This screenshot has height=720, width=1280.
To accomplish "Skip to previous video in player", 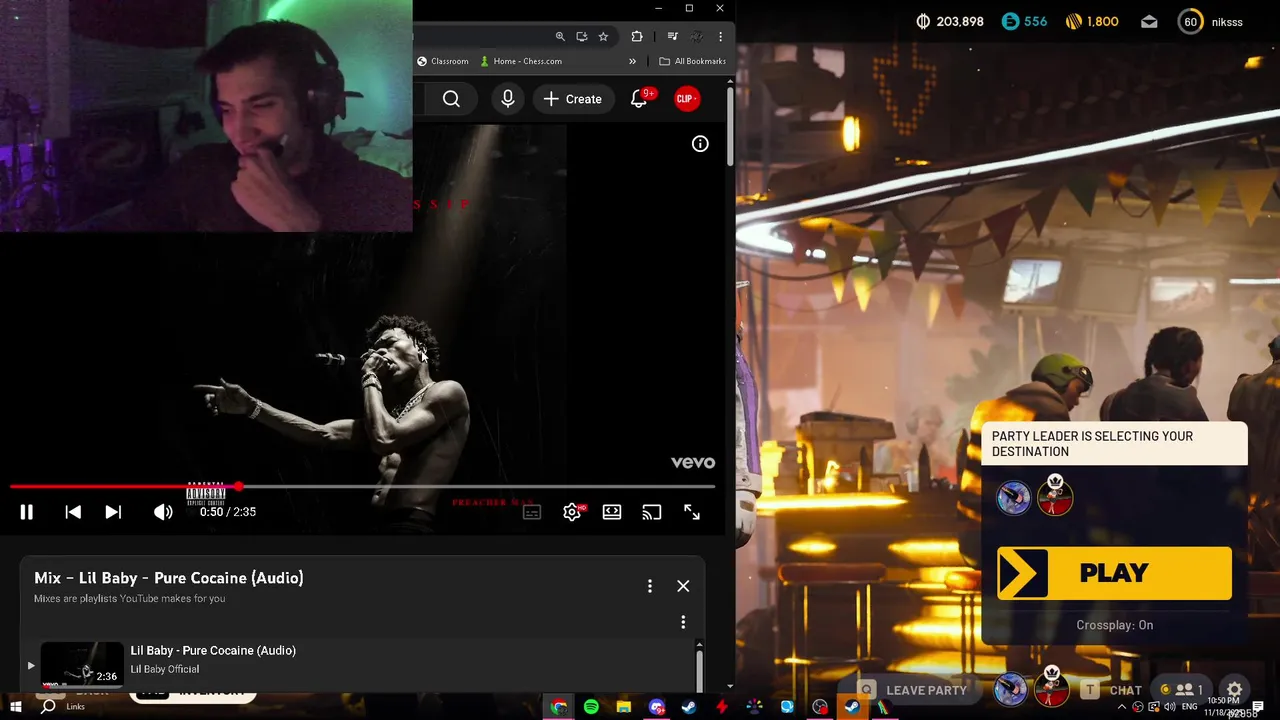I will [x=73, y=512].
